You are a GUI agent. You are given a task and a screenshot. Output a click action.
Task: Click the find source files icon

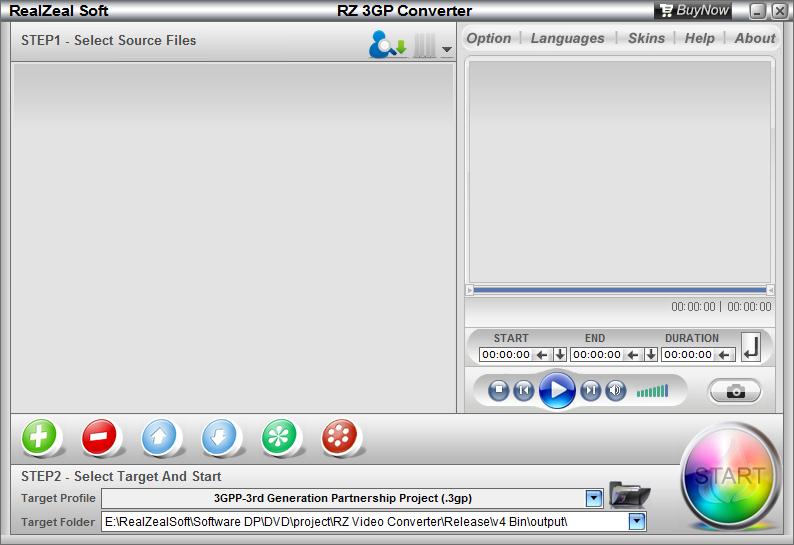[x=386, y=45]
